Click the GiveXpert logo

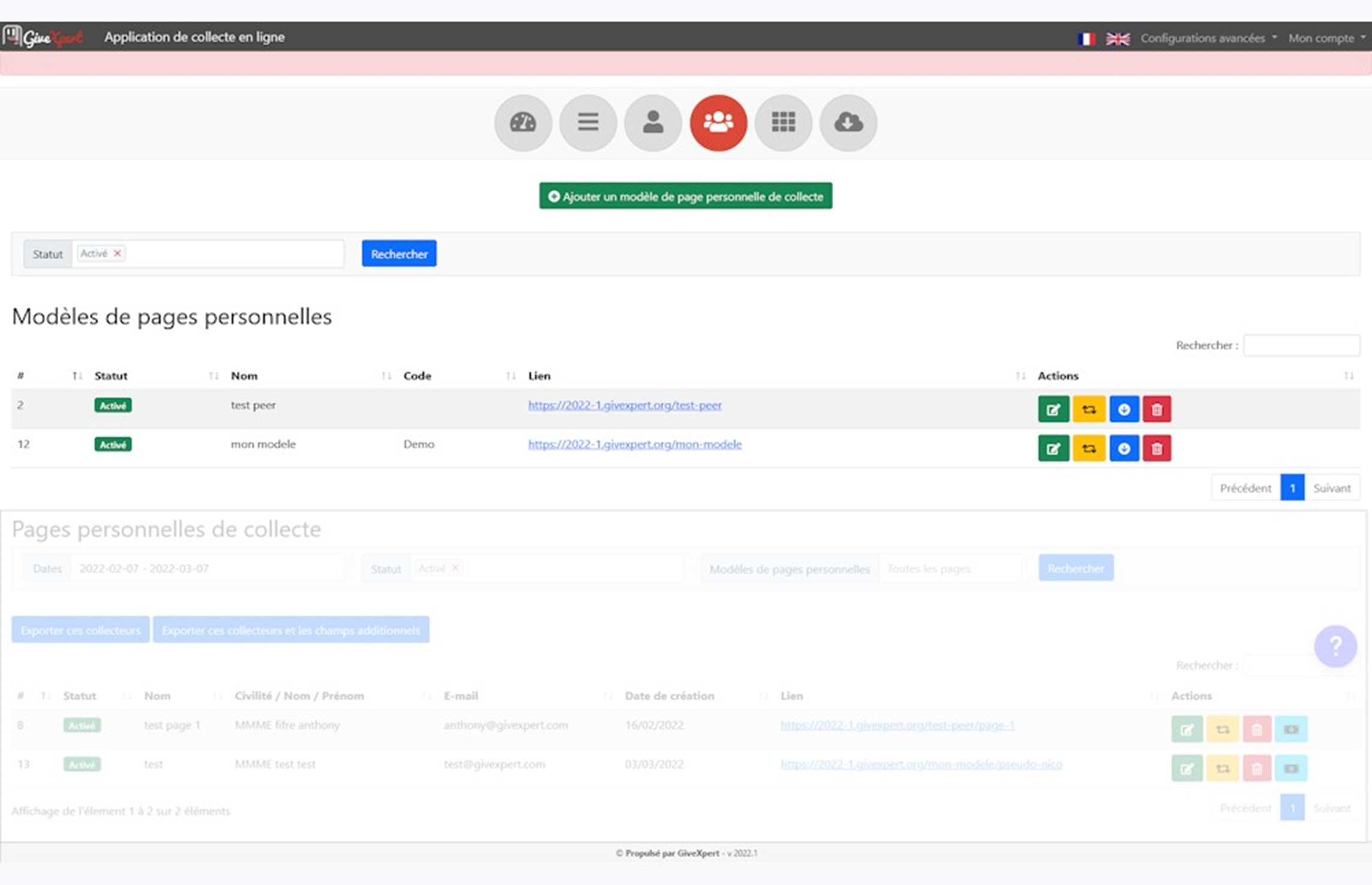coord(42,37)
